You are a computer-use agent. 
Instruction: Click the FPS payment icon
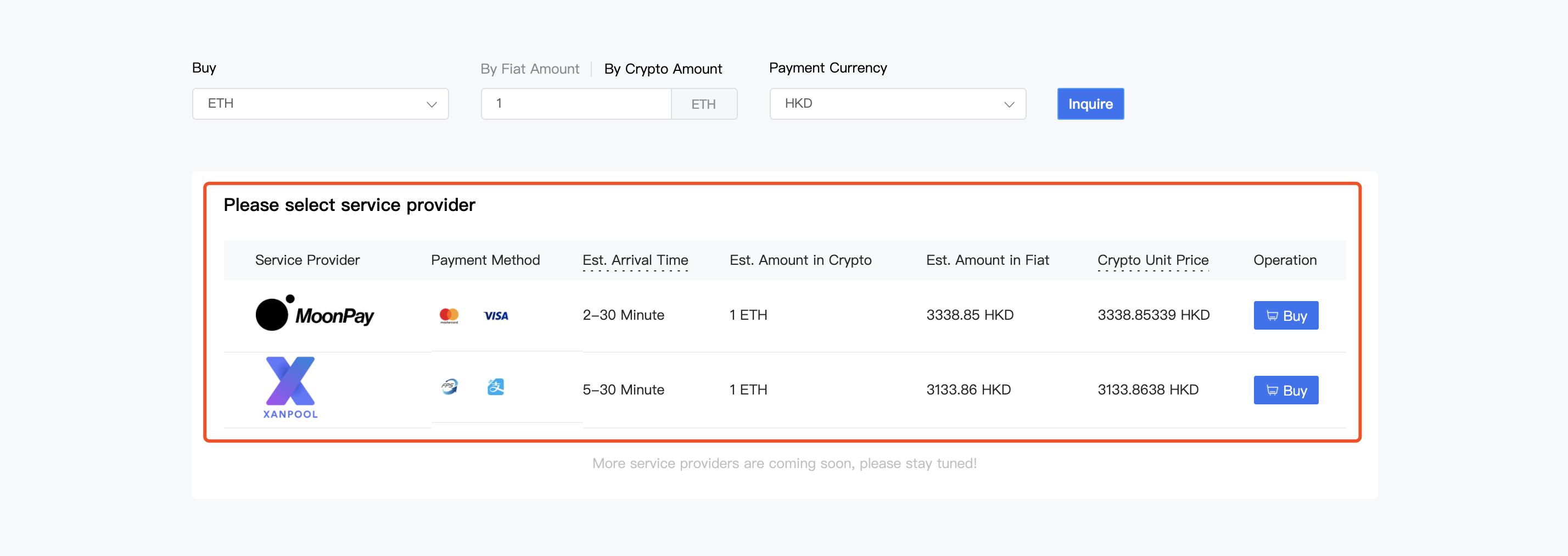point(449,387)
